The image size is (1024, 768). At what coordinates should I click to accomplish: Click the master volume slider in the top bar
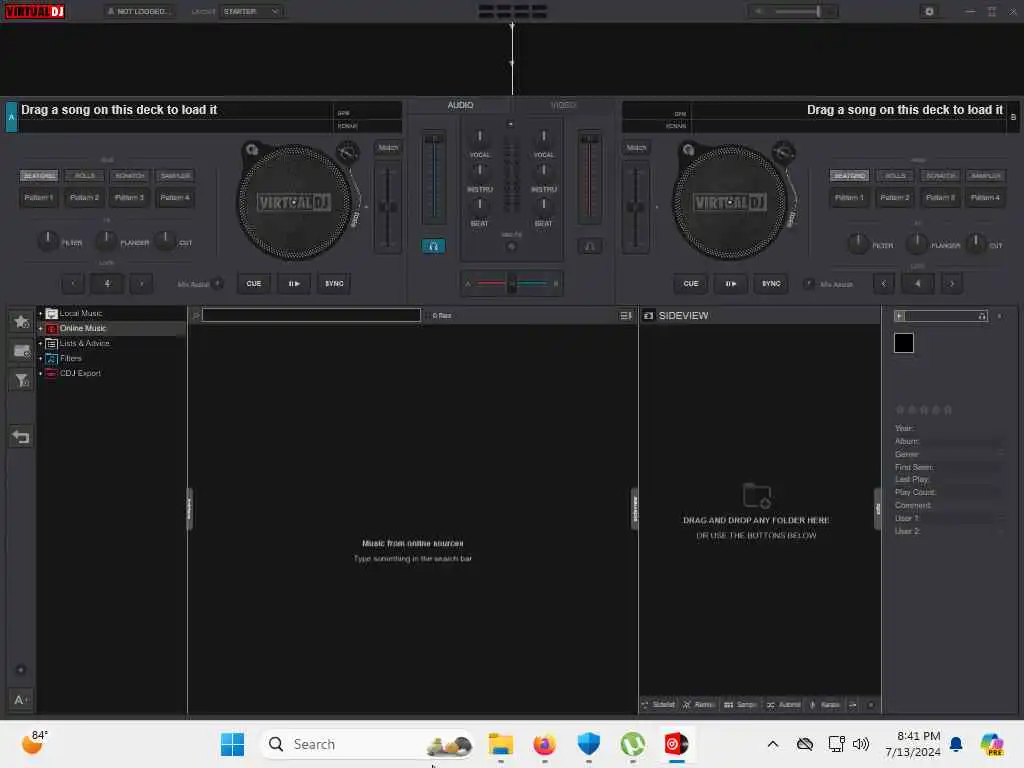[796, 11]
